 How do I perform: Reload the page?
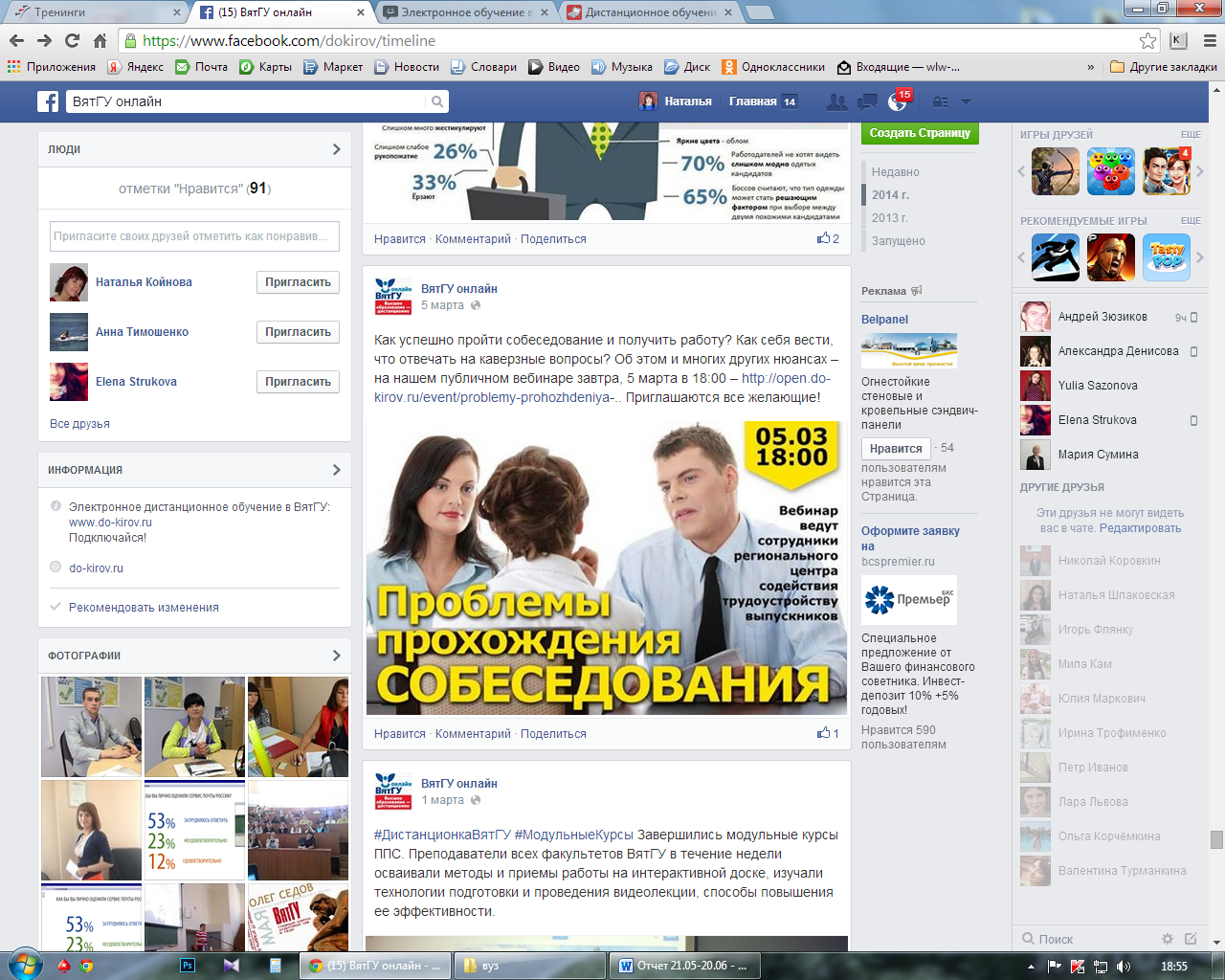coord(72,40)
